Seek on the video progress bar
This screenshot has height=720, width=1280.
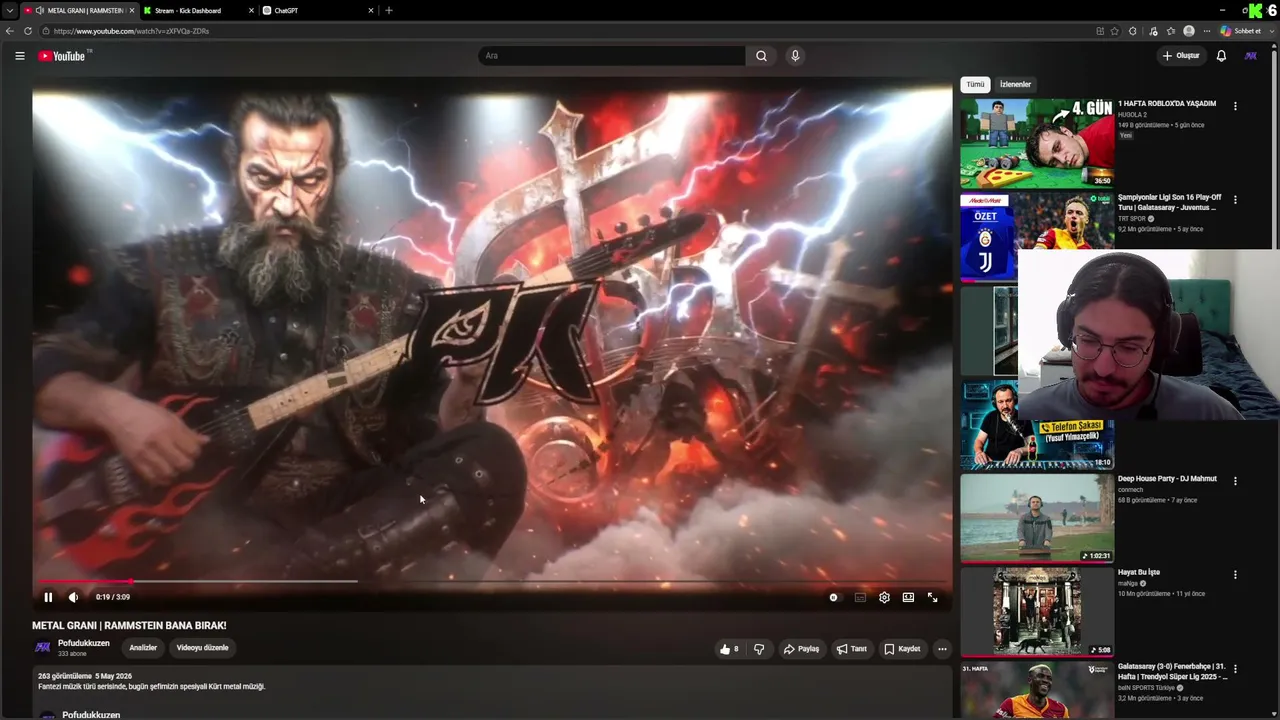(490, 581)
